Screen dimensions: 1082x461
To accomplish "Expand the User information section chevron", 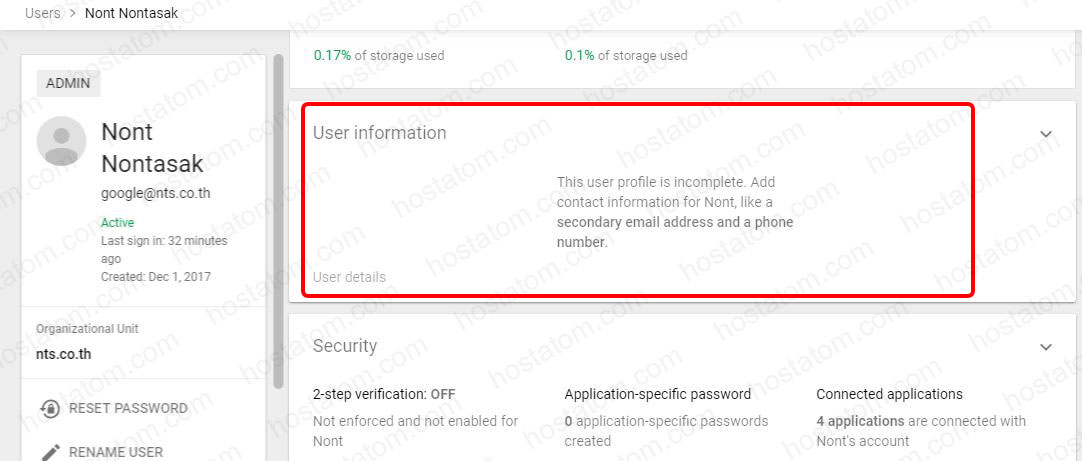I will click(x=1046, y=133).
